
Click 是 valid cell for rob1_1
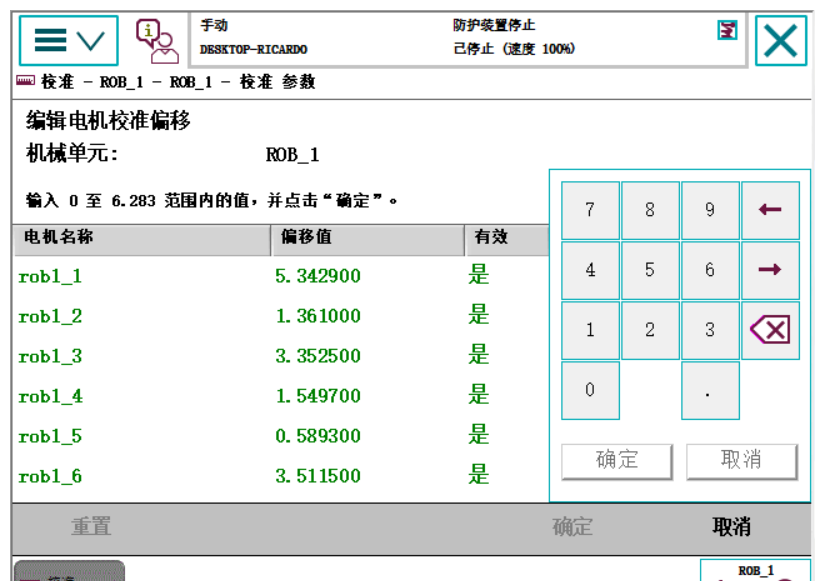point(479,275)
